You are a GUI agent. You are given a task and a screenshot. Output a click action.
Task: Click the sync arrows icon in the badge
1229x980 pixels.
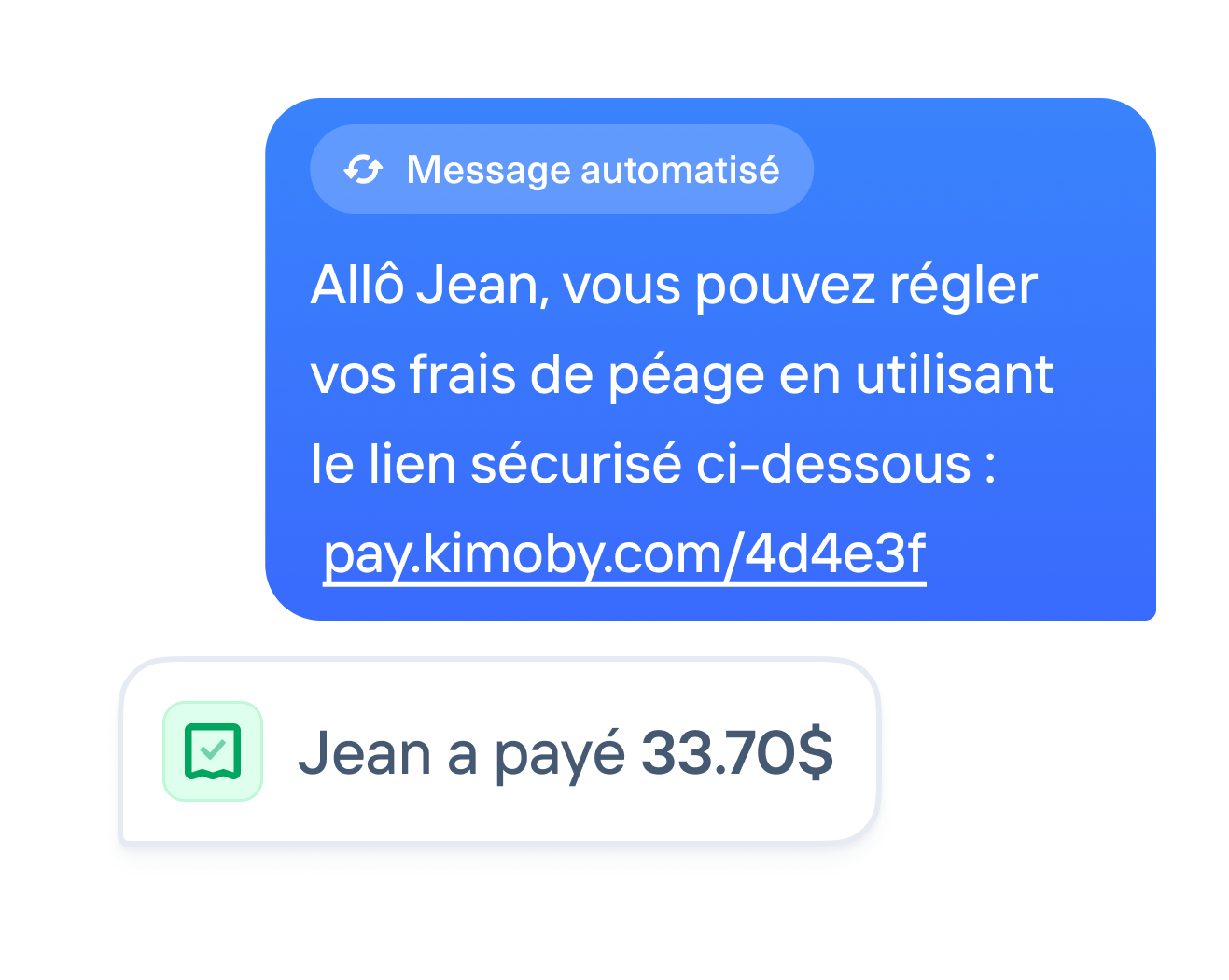click(x=363, y=169)
